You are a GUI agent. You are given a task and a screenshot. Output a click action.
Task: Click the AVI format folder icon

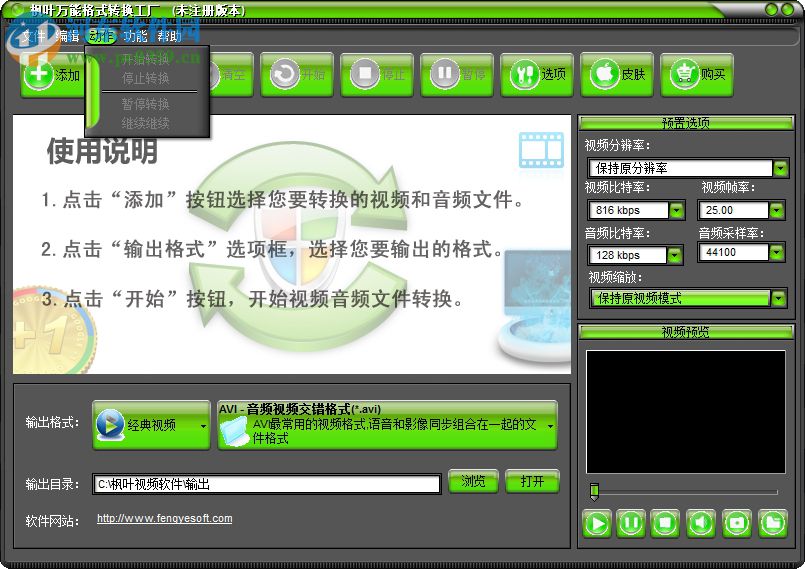pyautogui.click(x=234, y=432)
